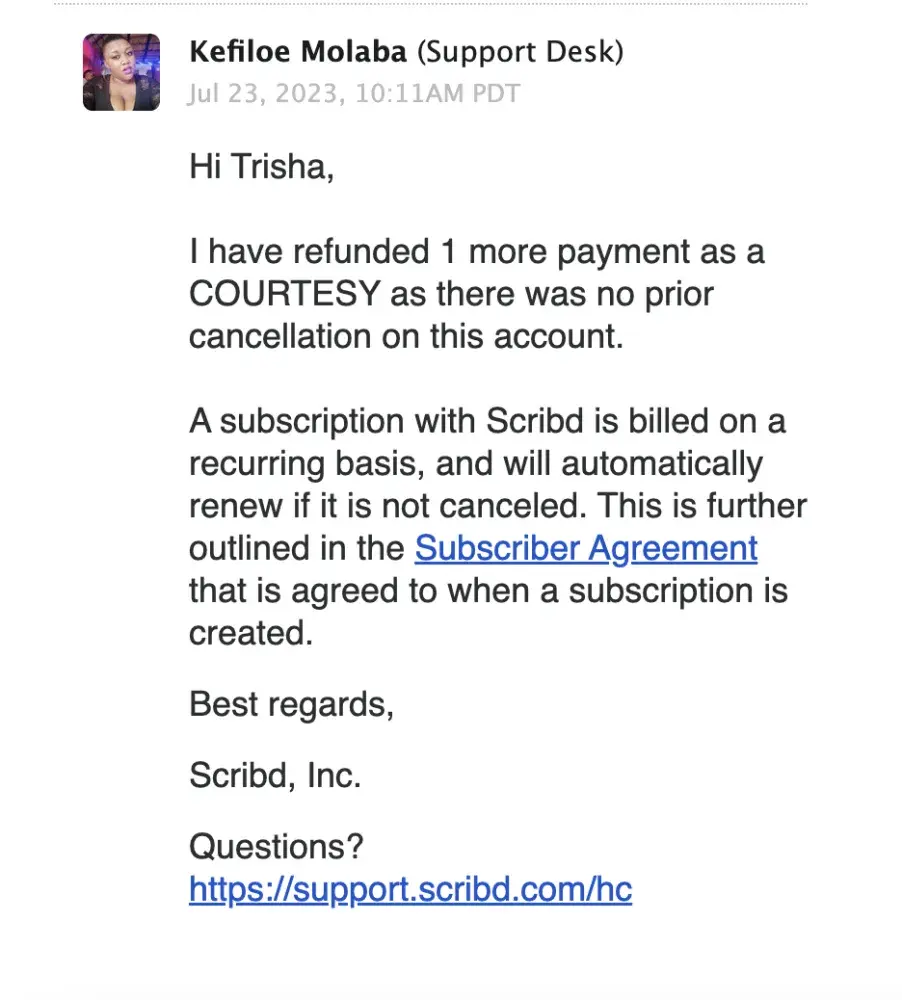Click the Questions? text
The image size is (902, 1000).
tap(276, 848)
